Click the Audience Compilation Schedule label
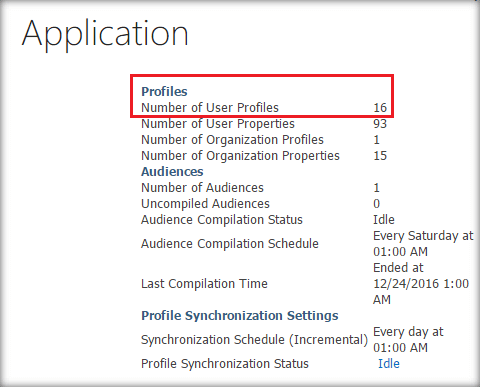The height and width of the screenshot is (387, 480). coord(230,244)
